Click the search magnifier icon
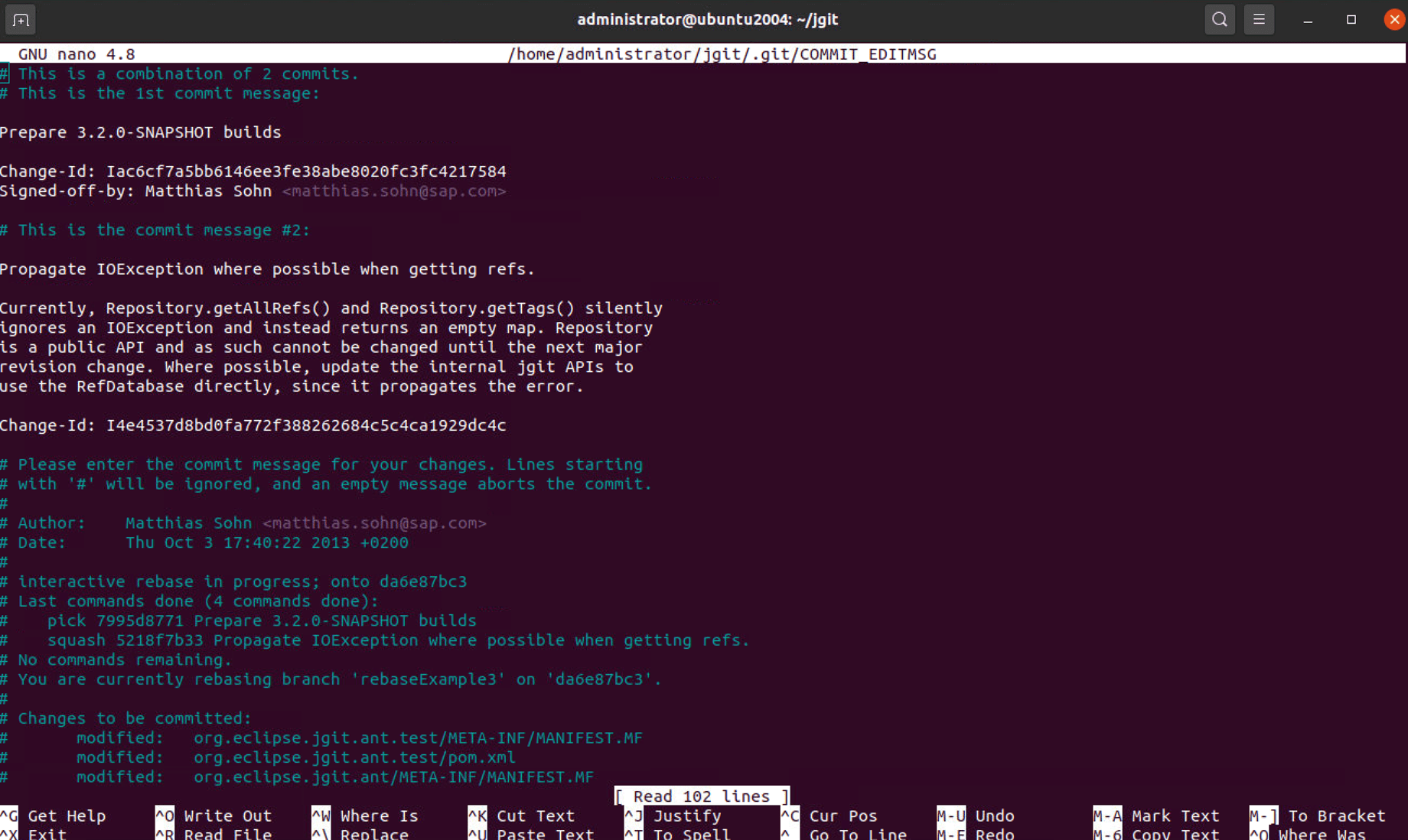Viewport: 1408px width, 840px height. pyautogui.click(x=1220, y=19)
